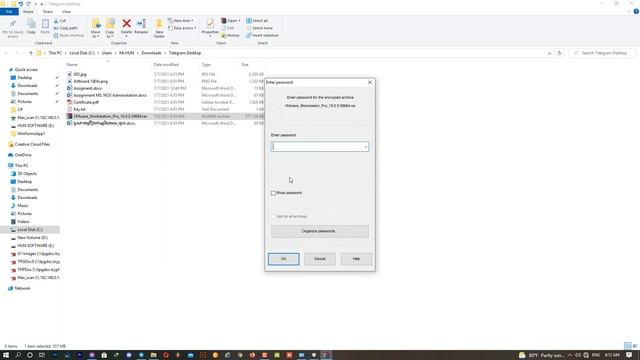The height and width of the screenshot is (360, 640).
Task: Select OneDrive in navigation pane
Action: coord(23,155)
